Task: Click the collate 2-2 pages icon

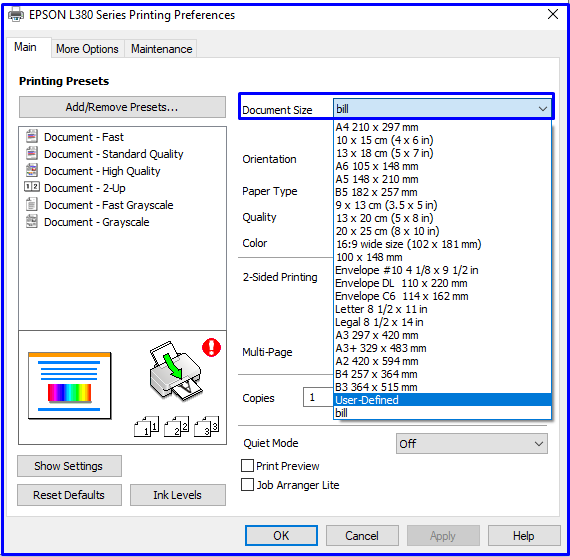Action: (x=177, y=426)
